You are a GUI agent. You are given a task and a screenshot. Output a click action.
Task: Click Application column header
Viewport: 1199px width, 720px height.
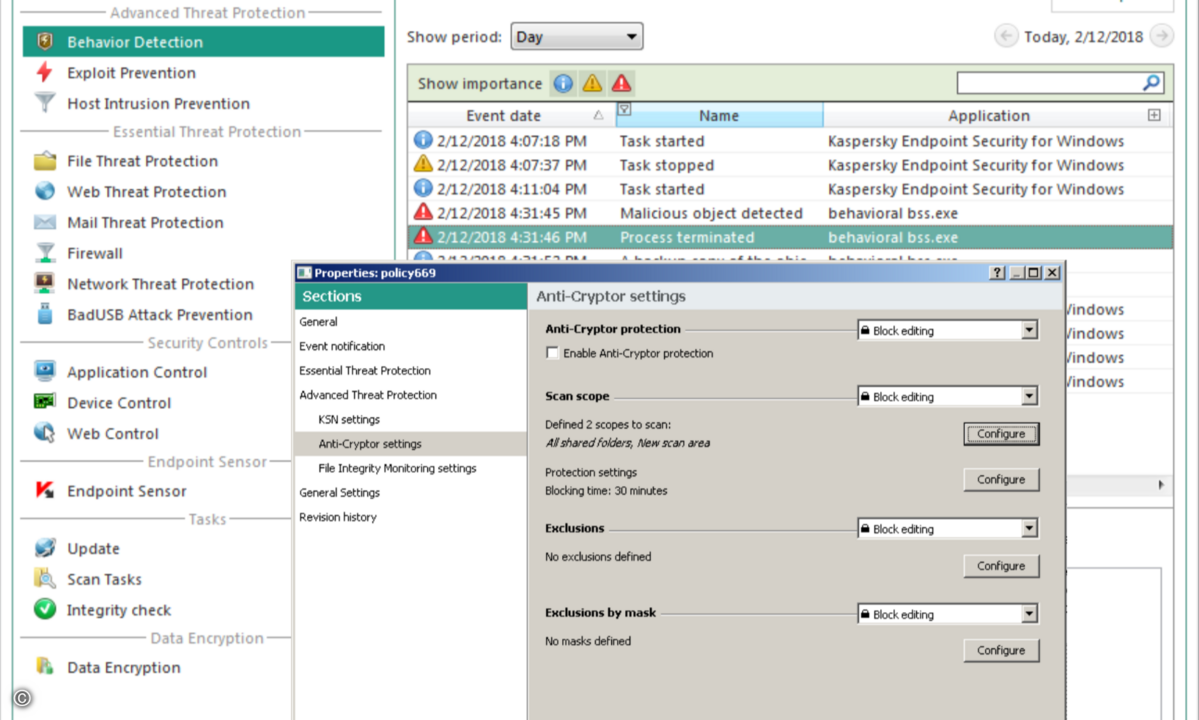coord(989,115)
